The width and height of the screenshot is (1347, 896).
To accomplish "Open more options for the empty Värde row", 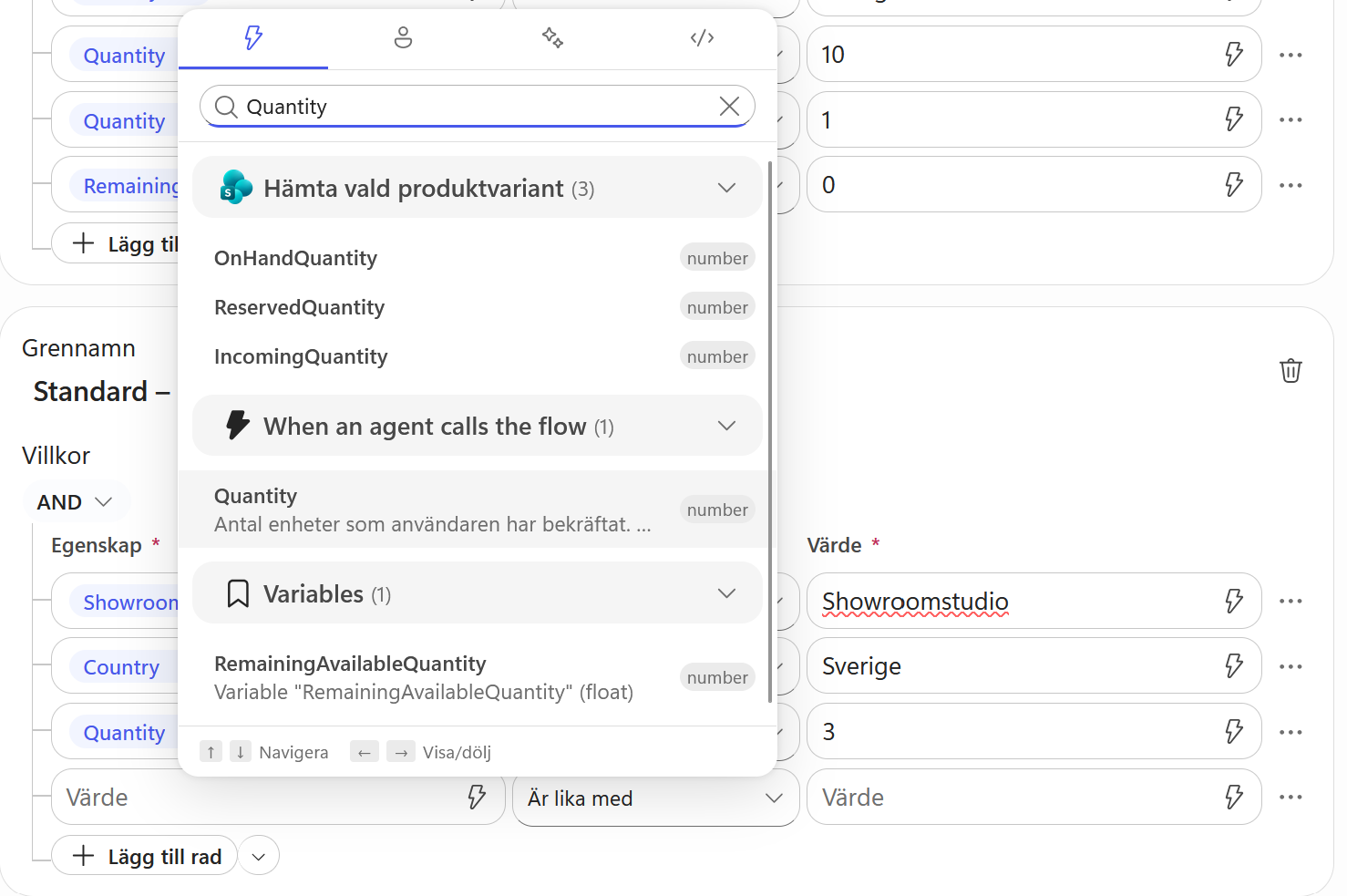I will (x=1290, y=798).
